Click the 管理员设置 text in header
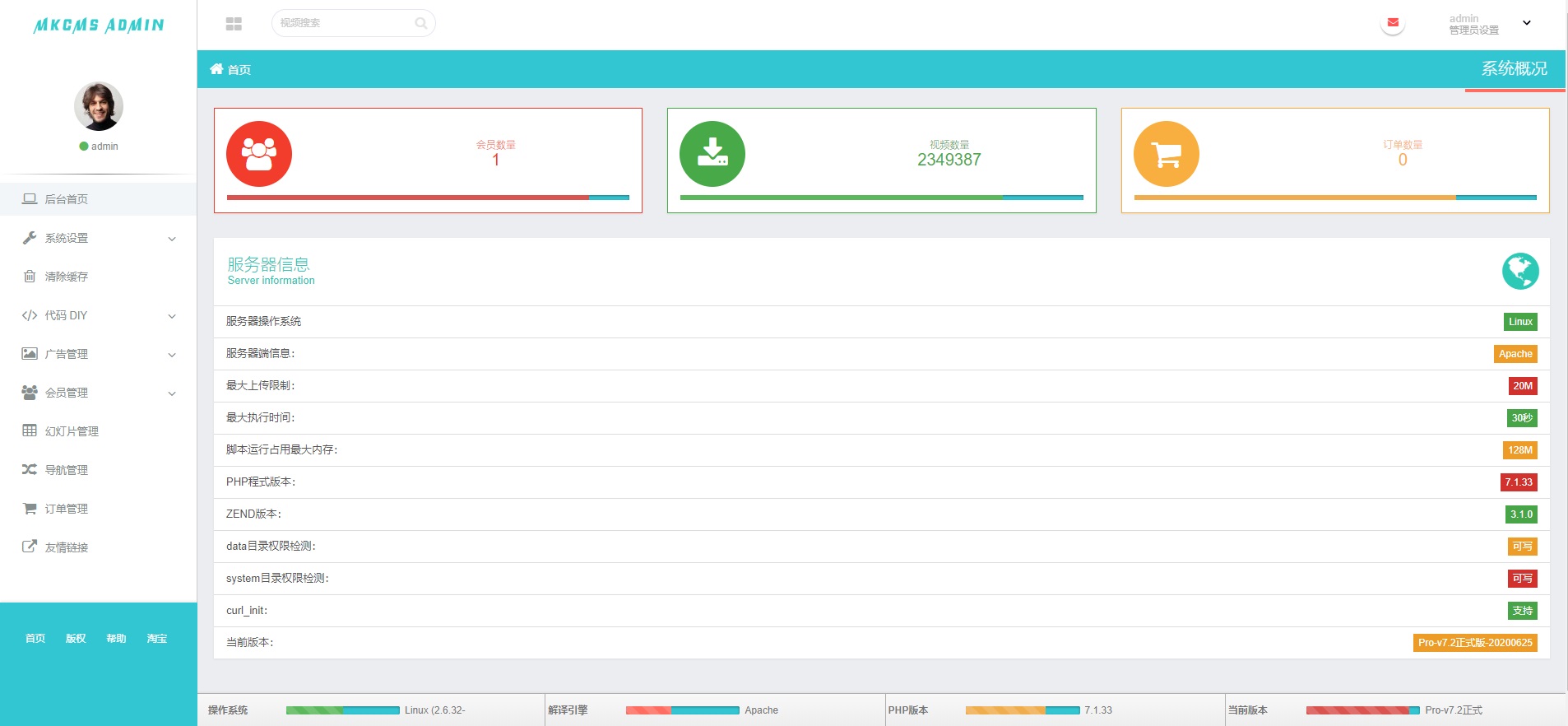 1474,30
